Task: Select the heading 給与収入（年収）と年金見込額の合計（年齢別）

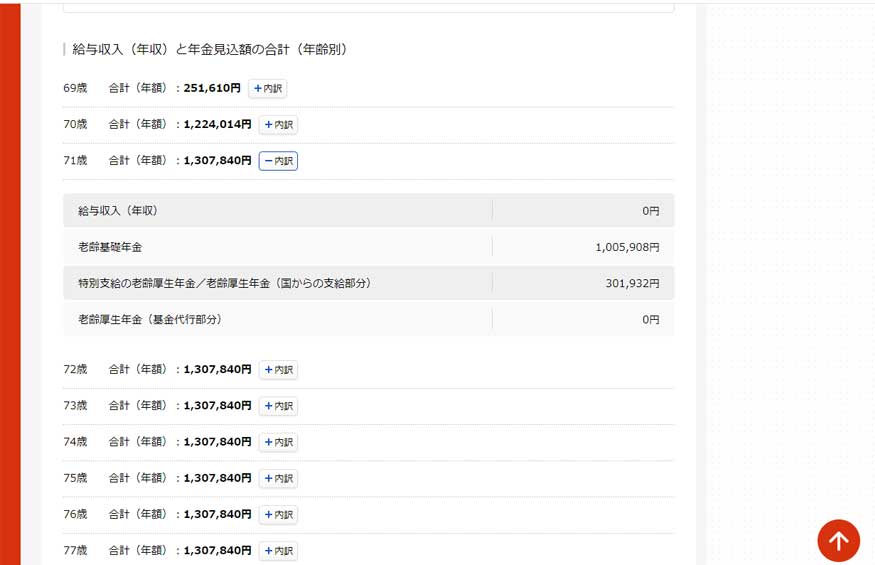Action: point(210,50)
